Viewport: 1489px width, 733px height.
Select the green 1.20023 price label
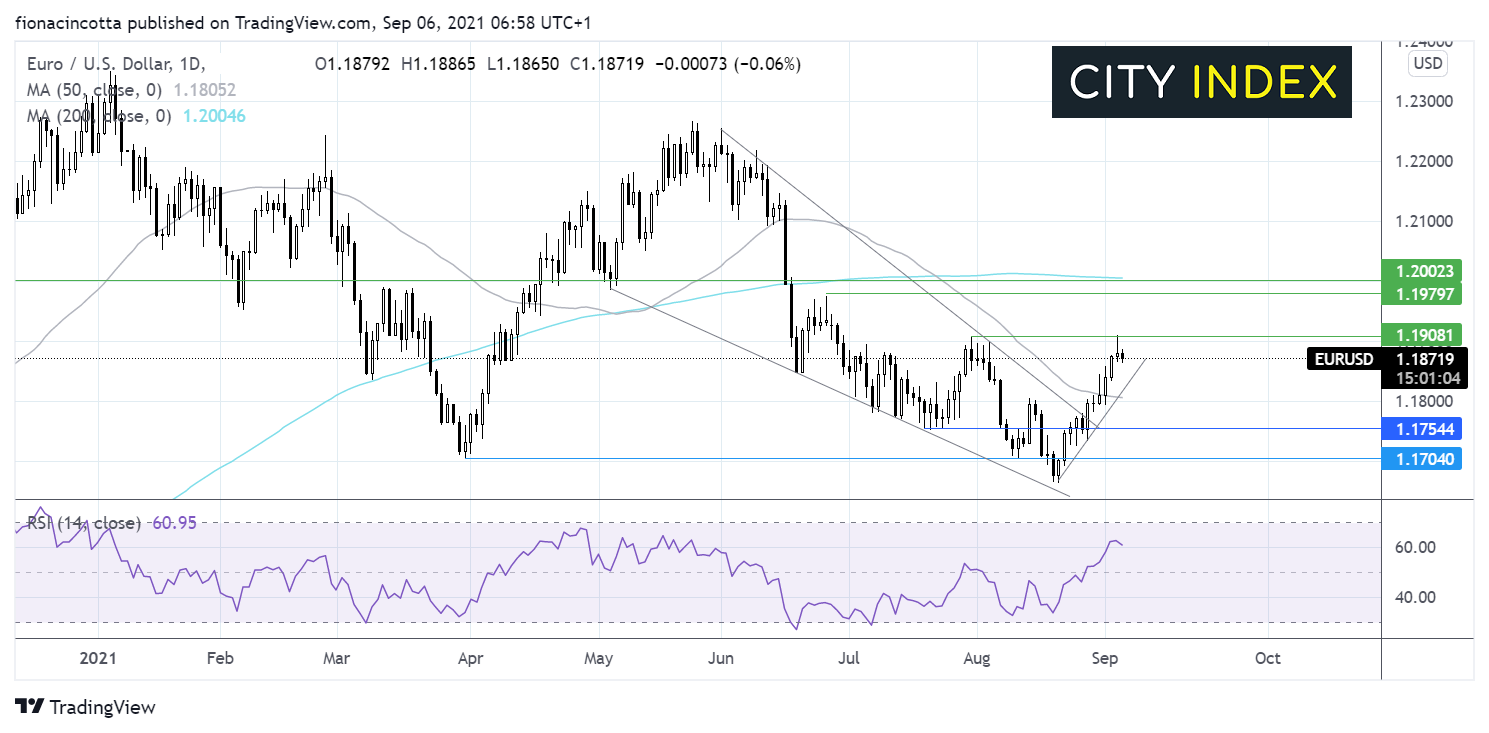[x=1421, y=270]
